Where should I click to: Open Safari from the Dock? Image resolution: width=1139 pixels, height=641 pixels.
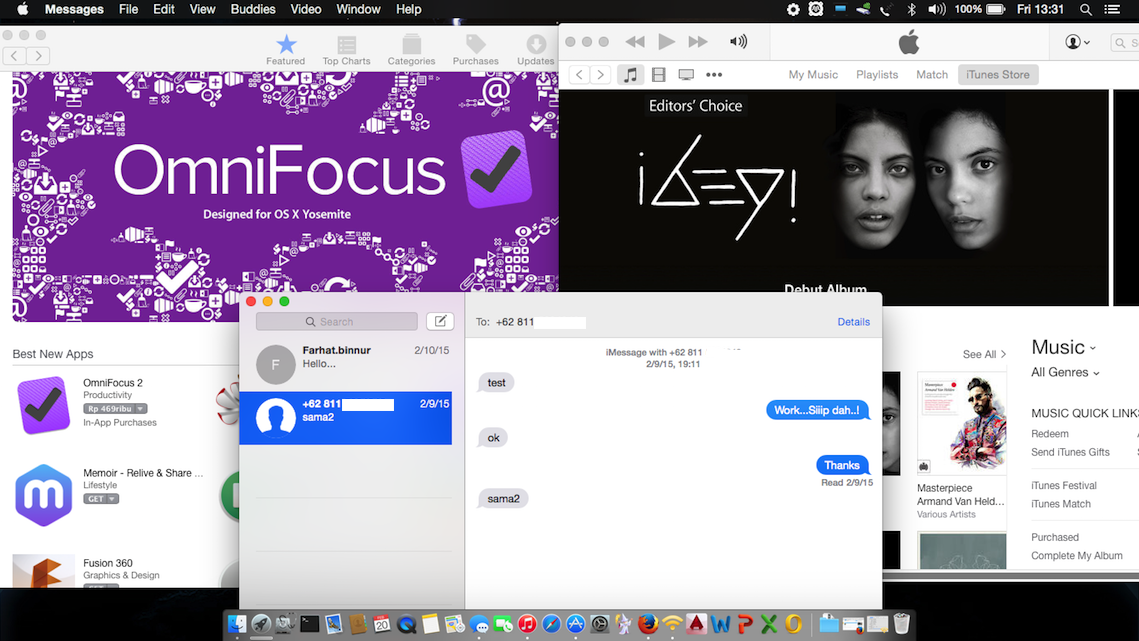point(551,624)
